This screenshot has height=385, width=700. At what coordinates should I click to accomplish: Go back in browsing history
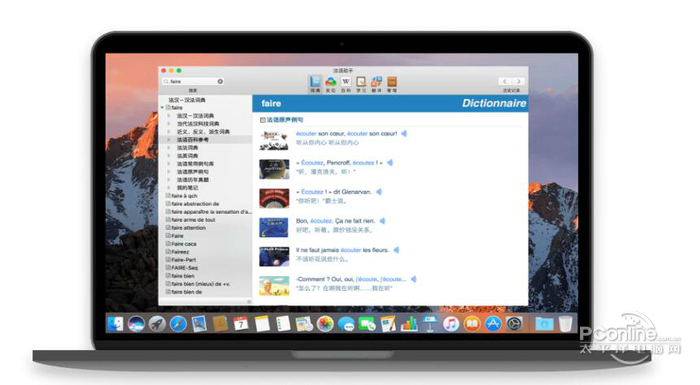click(x=505, y=81)
